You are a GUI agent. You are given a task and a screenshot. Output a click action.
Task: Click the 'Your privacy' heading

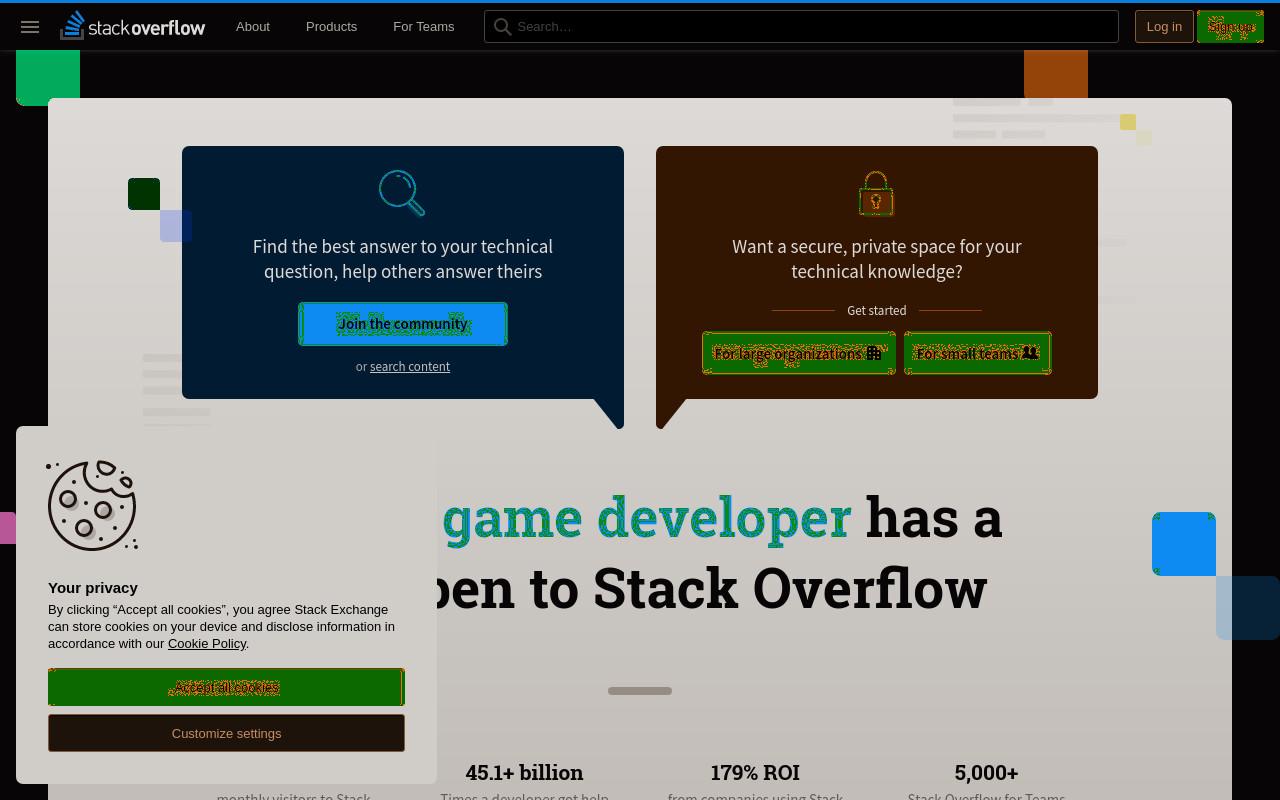[93, 588]
